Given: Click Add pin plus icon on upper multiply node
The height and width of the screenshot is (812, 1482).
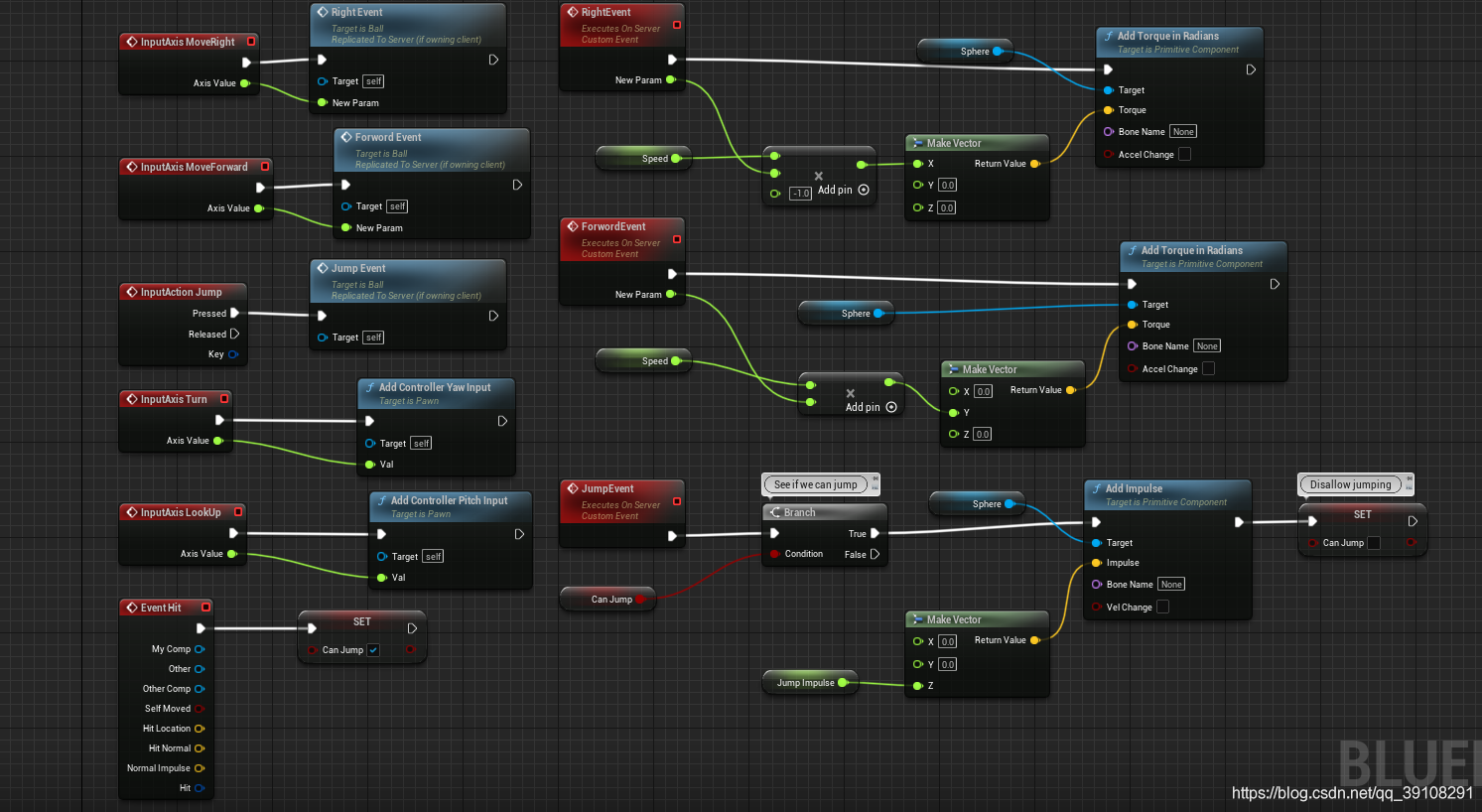Looking at the screenshot, I should coord(864,190).
